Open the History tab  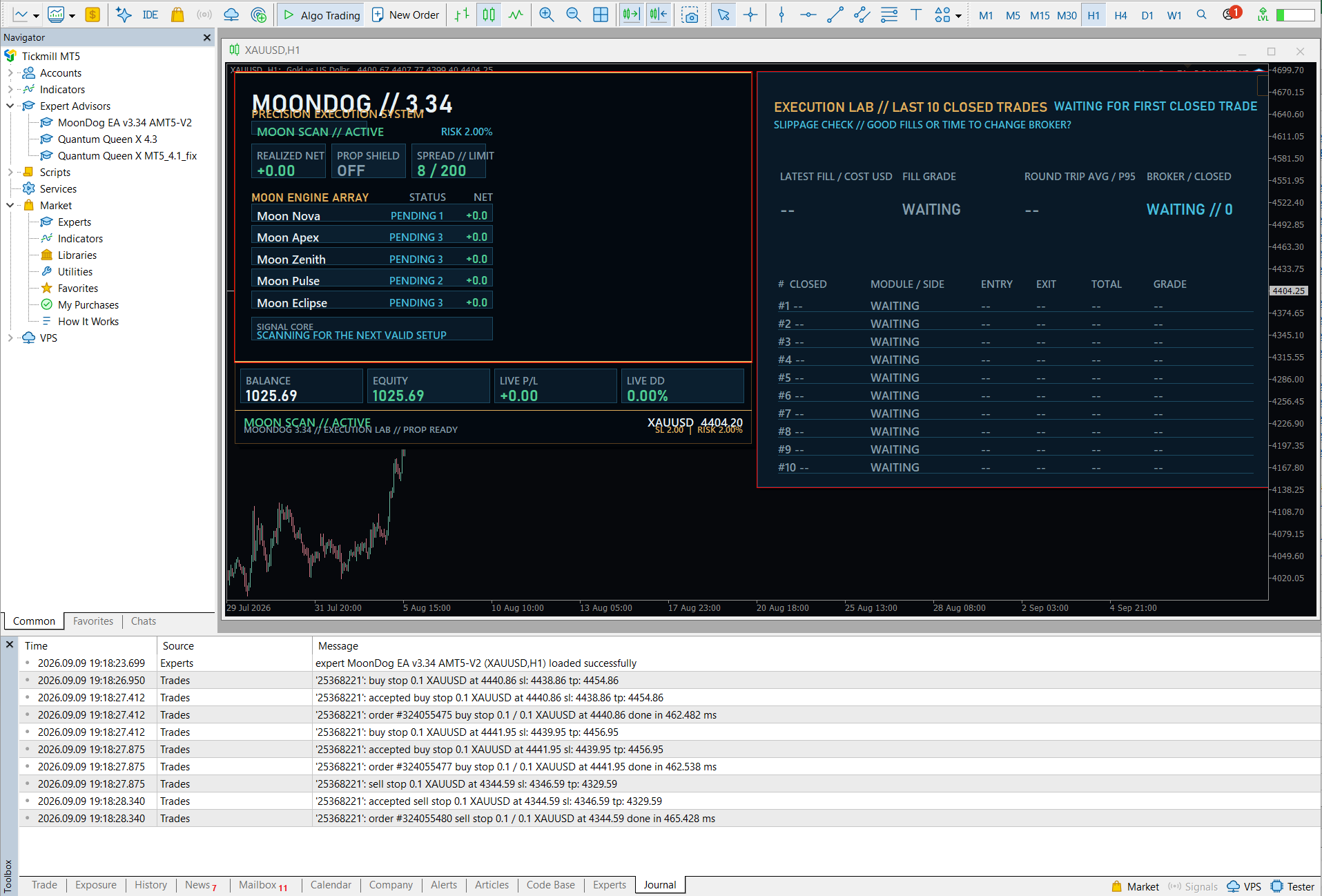pyautogui.click(x=150, y=884)
